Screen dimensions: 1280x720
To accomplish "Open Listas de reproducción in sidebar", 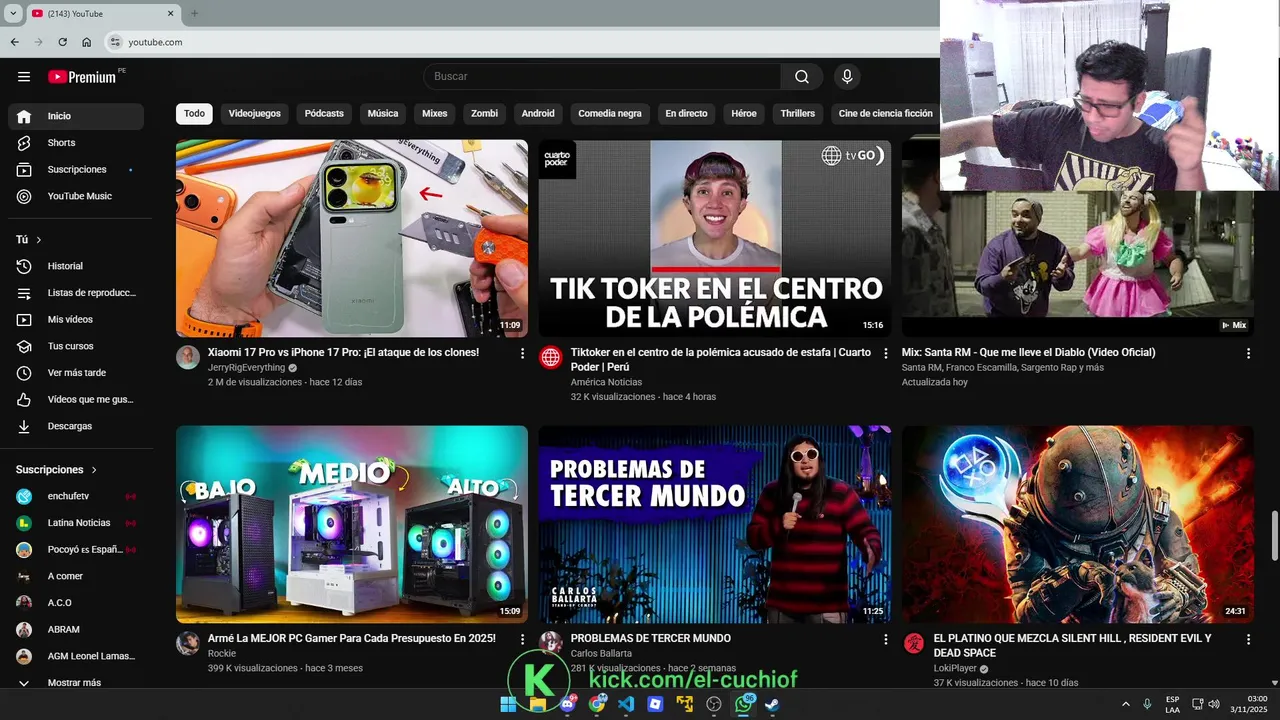I will click(76, 293).
